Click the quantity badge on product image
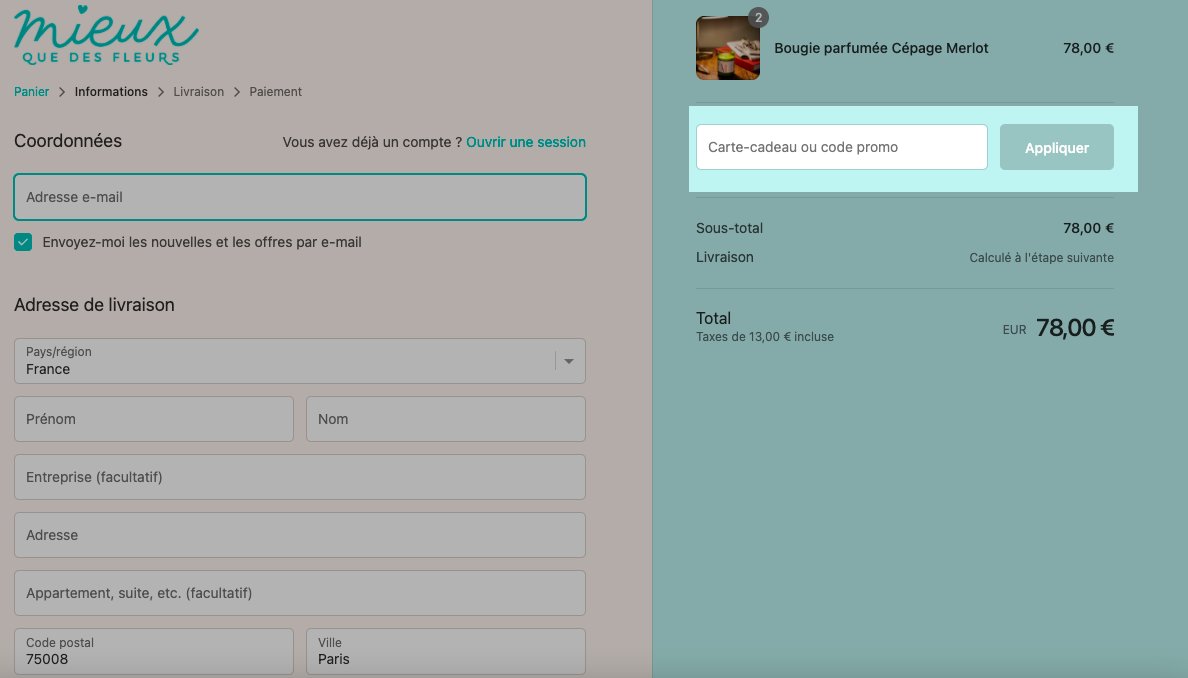1188x678 pixels. pyautogui.click(x=758, y=17)
